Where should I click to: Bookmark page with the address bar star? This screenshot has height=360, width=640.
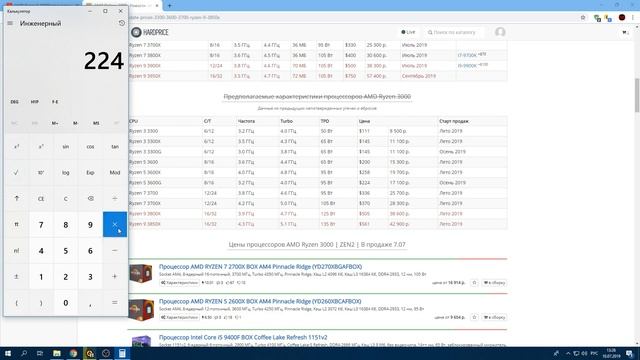tap(583, 18)
